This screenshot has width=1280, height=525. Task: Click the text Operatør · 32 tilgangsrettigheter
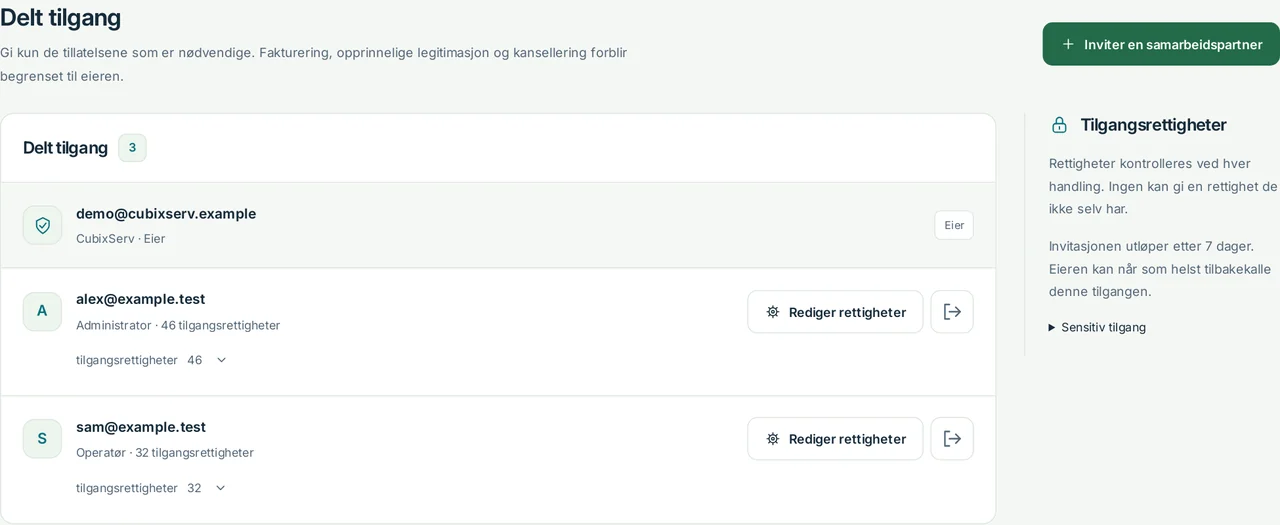(165, 452)
